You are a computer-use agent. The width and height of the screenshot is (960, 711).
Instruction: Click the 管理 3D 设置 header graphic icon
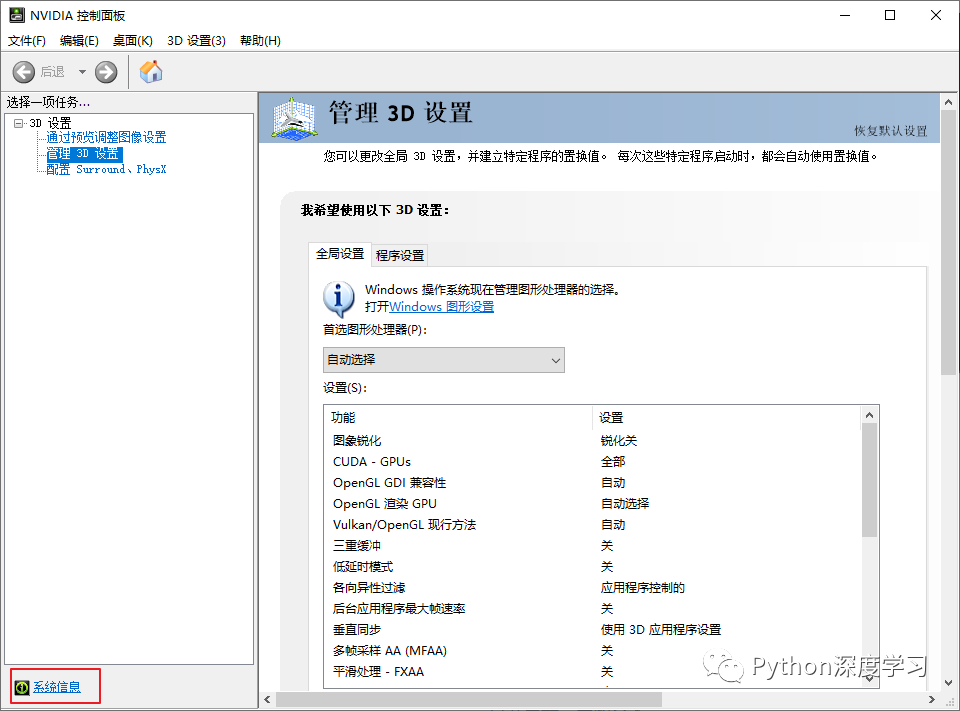[x=291, y=117]
